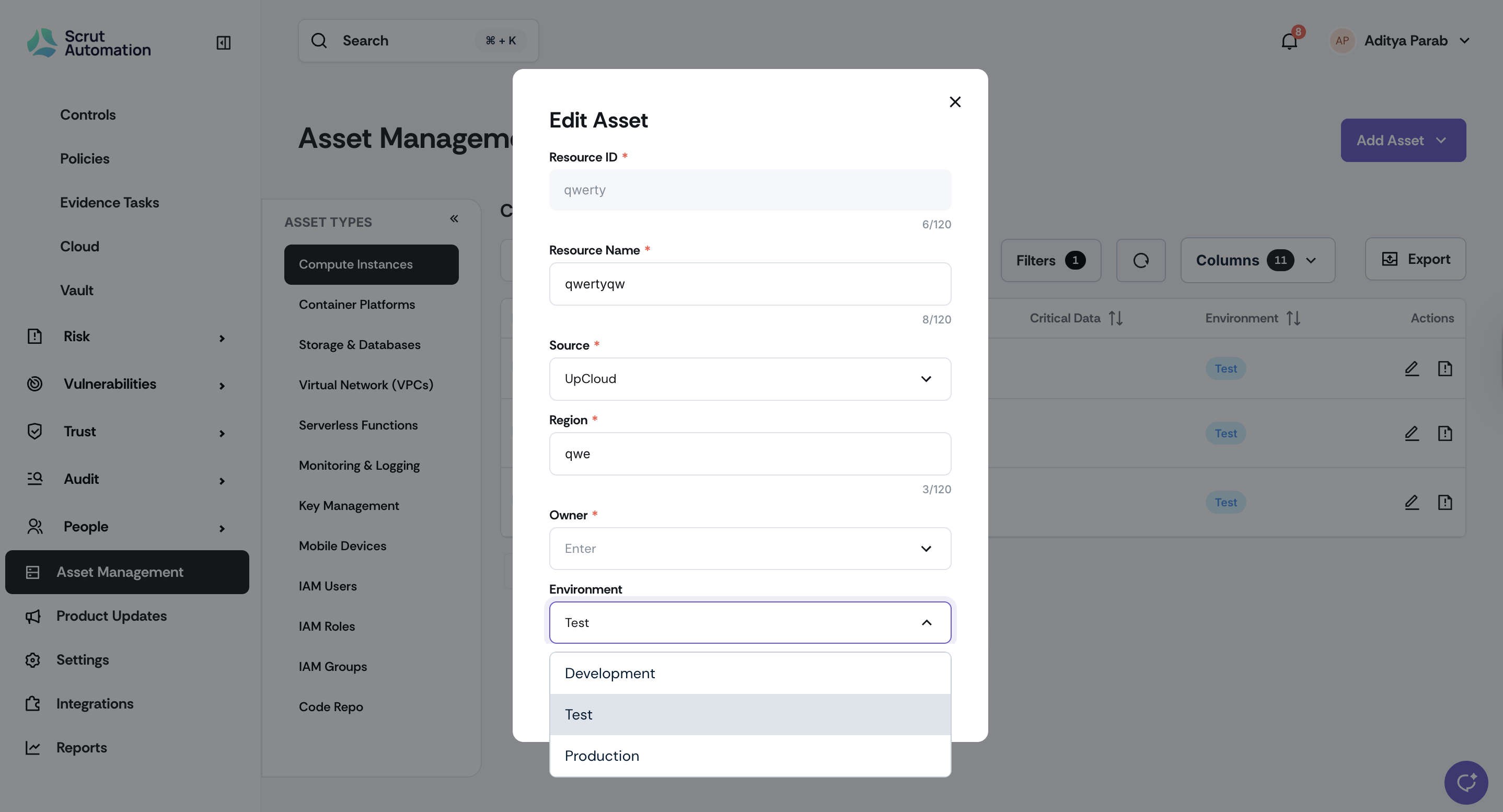Click the Resource Name field
Image resolution: width=1503 pixels, height=812 pixels.
[750, 284]
